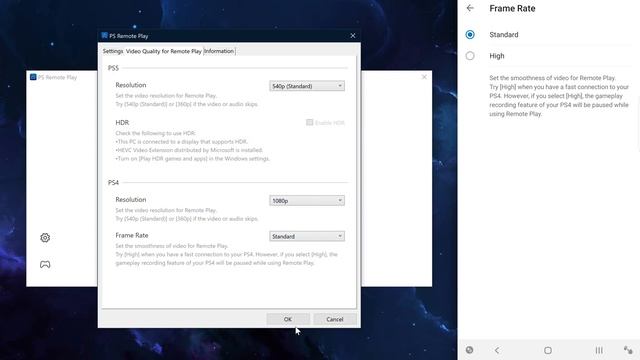Viewport: 640px width, 360px height.
Task: Click the Cancel button
Action: tap(335, 319)
